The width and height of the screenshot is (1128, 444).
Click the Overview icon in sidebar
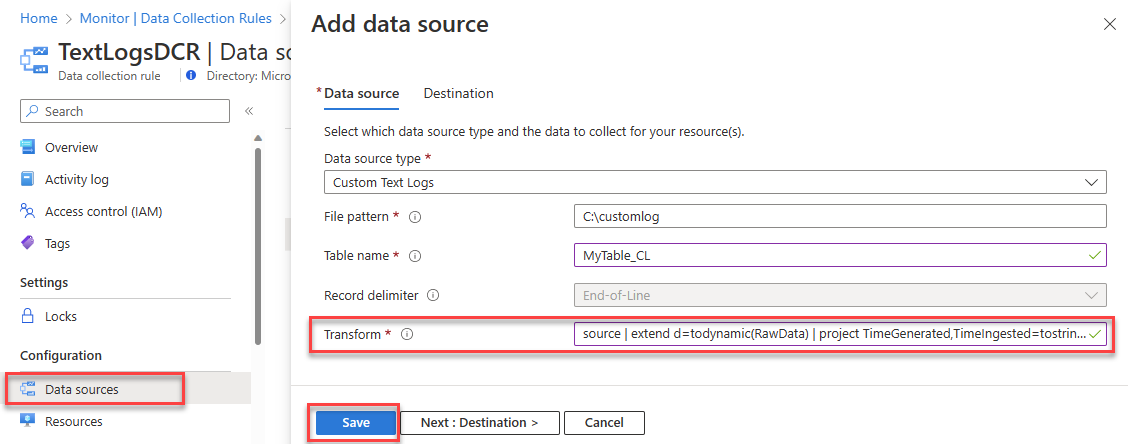(28, 147)
